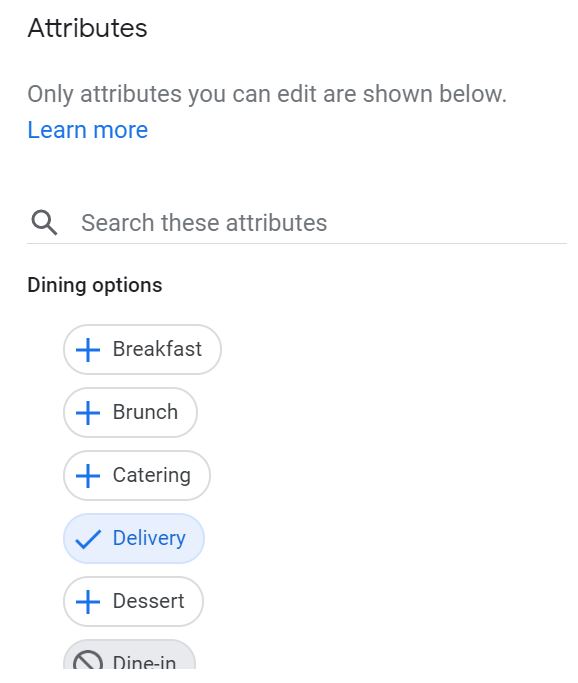Select the word Delivery in its chip
Viewport: 578px width, 683px height.
pos(149,538)
